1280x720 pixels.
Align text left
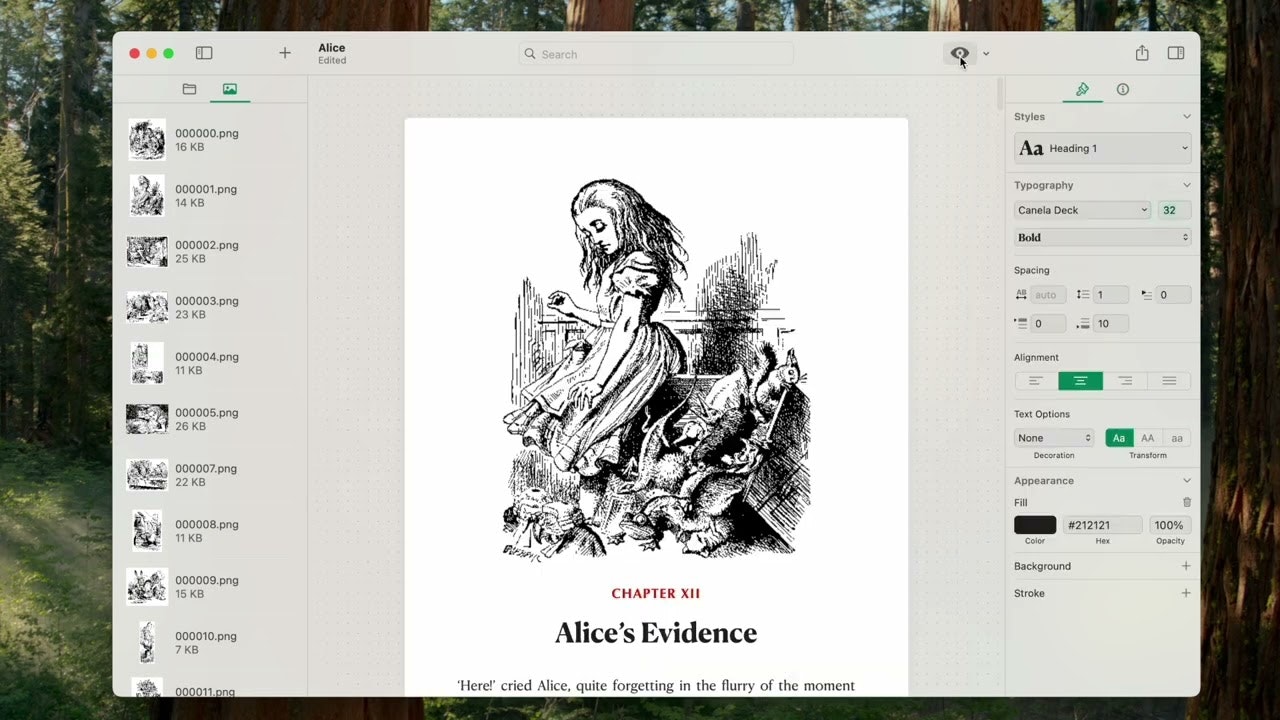pyautogui.click(x=1036, y=381)
